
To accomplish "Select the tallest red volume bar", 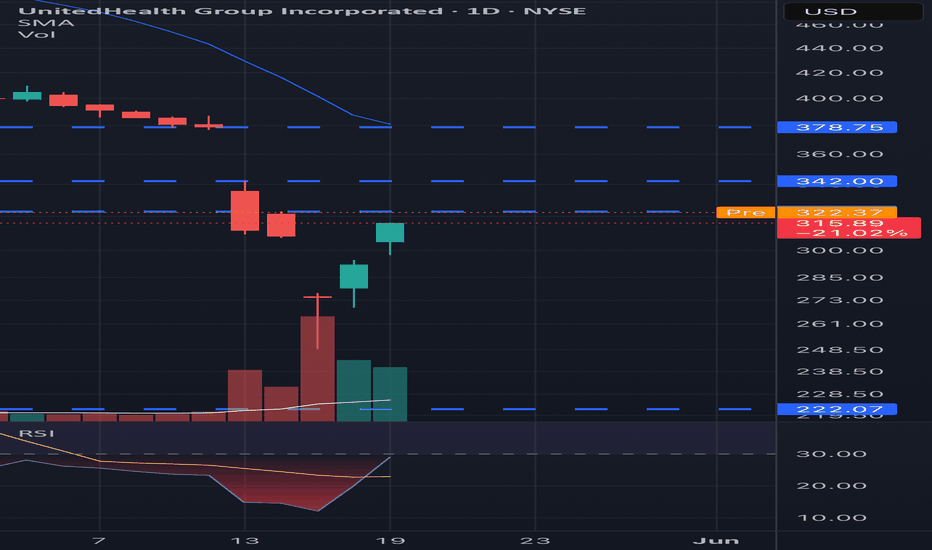I will point(317,369).
